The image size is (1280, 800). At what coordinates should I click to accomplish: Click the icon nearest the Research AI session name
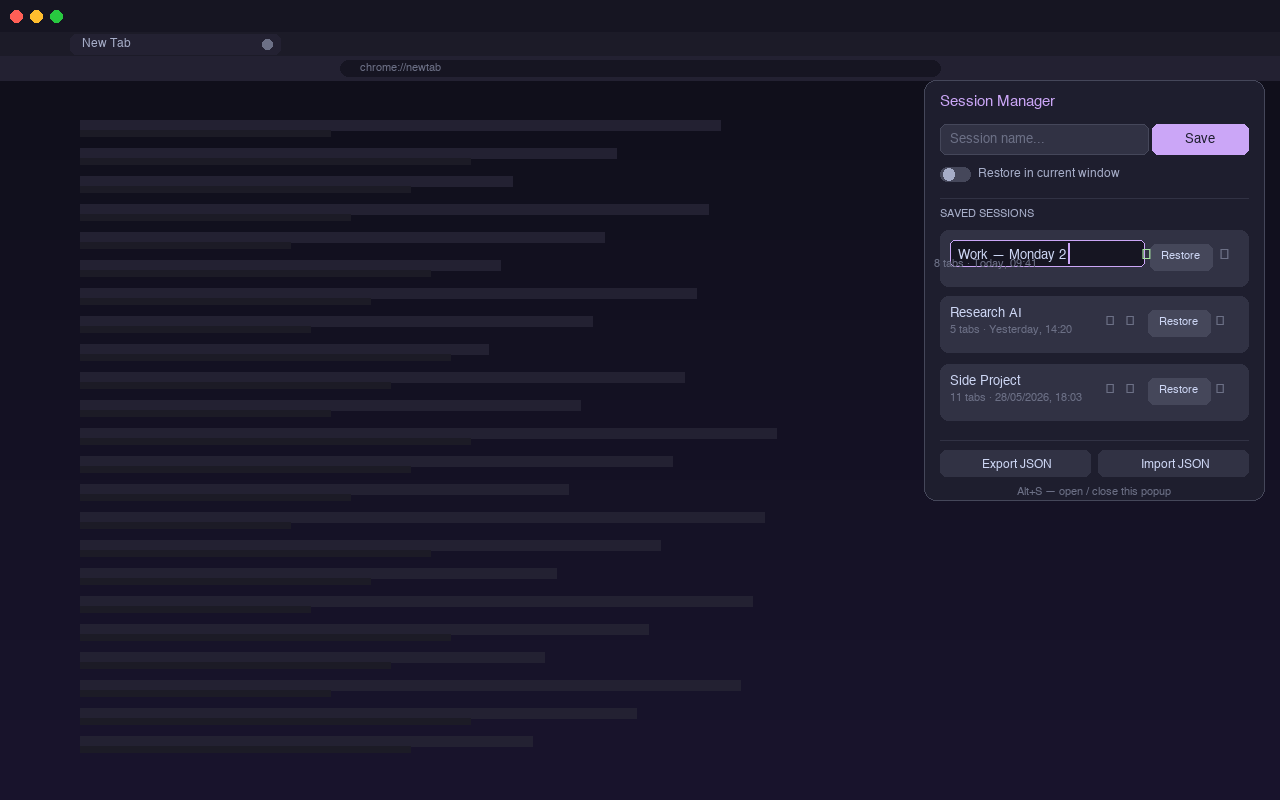click(1110, 321)
